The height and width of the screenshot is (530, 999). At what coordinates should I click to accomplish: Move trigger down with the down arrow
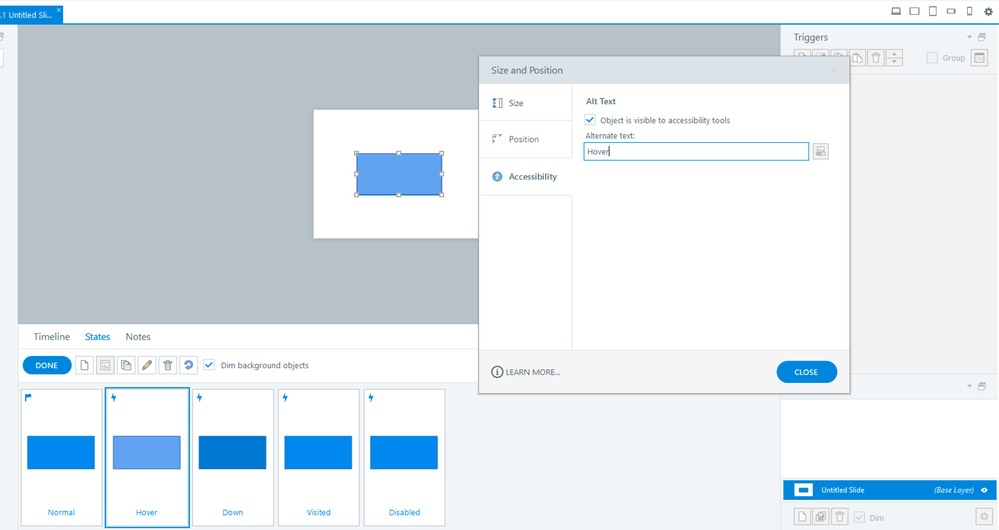[895, 62]
